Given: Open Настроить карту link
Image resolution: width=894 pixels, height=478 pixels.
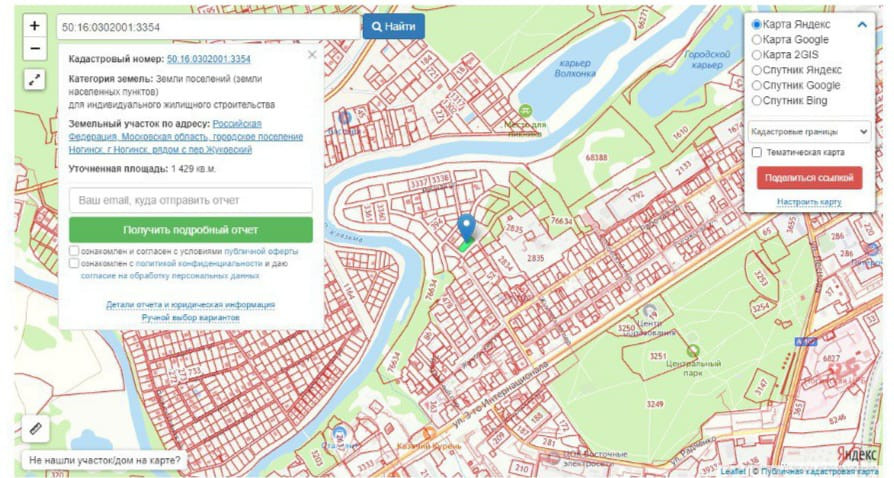Looking at the screenshot, I should click(810, 202).
